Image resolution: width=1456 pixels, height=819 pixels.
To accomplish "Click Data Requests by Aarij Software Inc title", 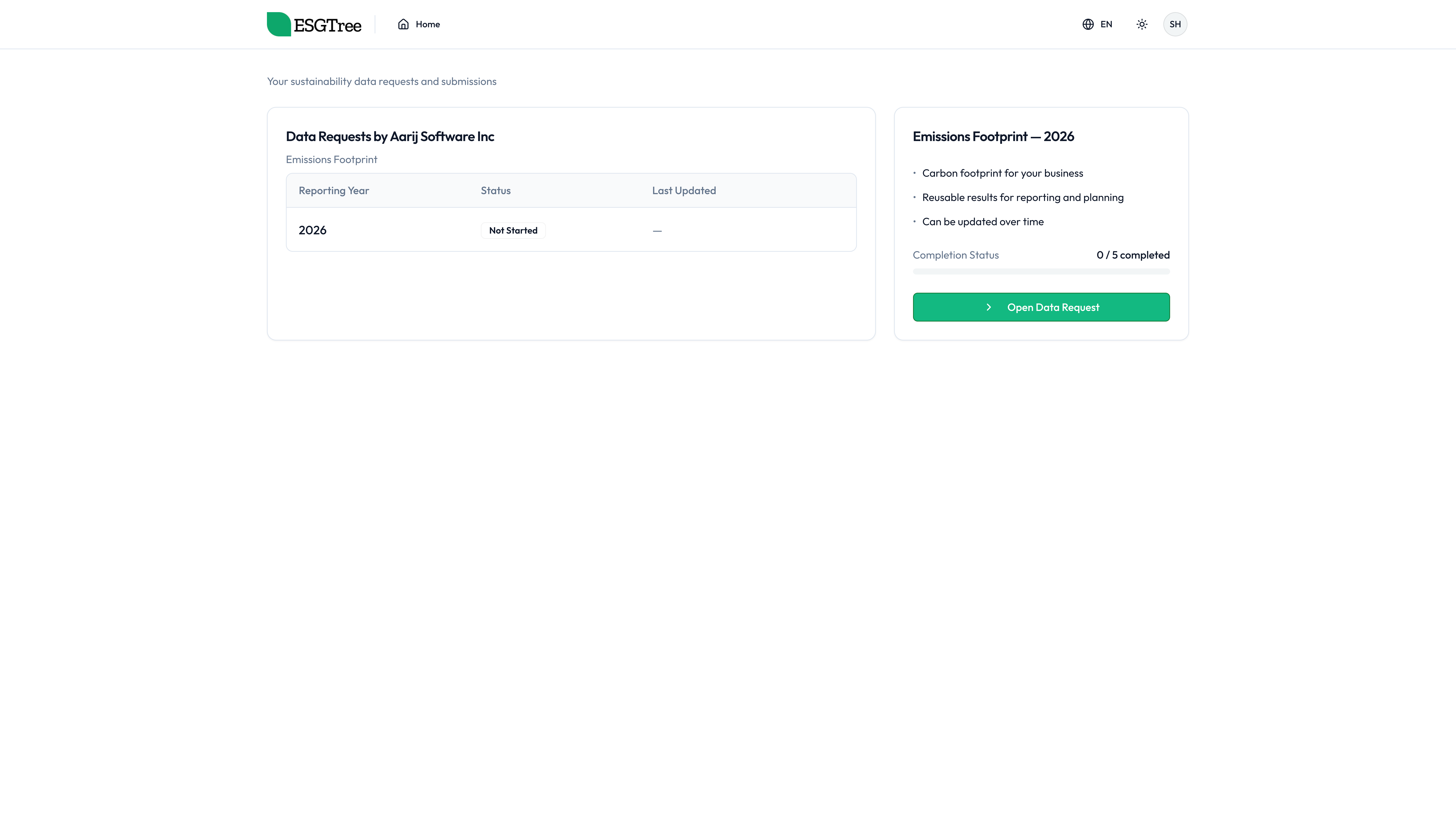I will pyautogui.click(x=390, y=136).
